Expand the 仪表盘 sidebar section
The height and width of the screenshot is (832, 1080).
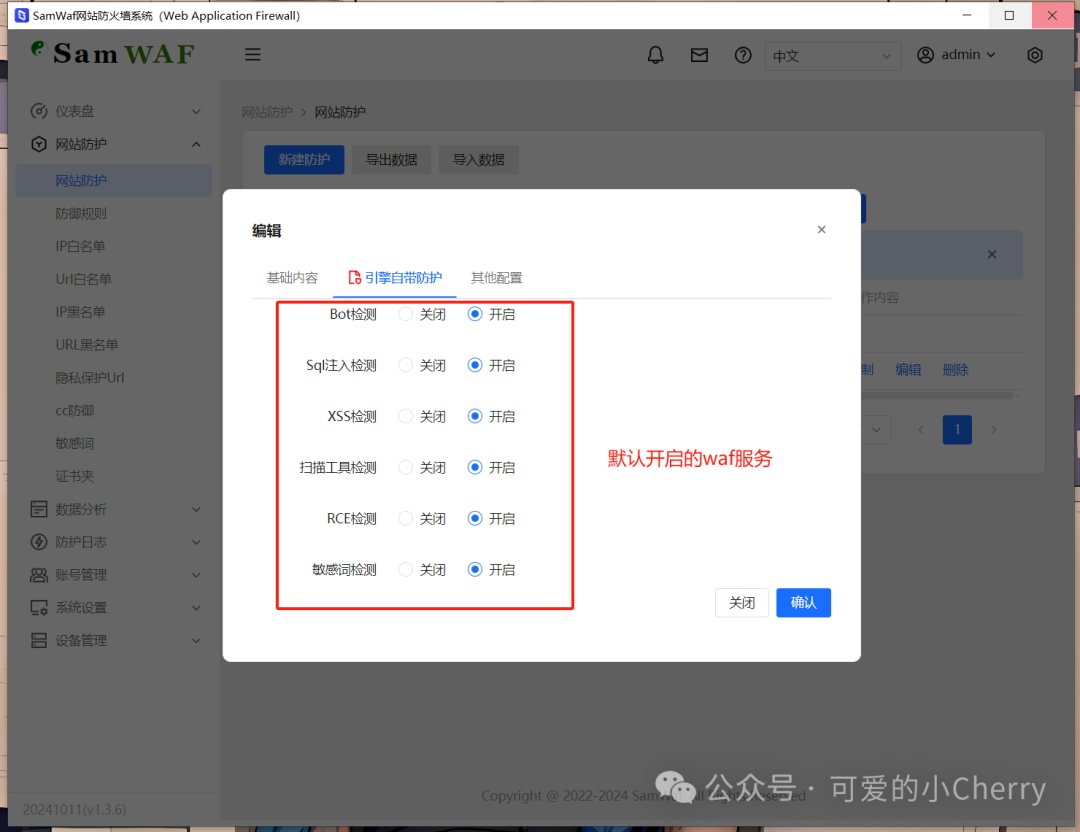(x=196, y=112)
